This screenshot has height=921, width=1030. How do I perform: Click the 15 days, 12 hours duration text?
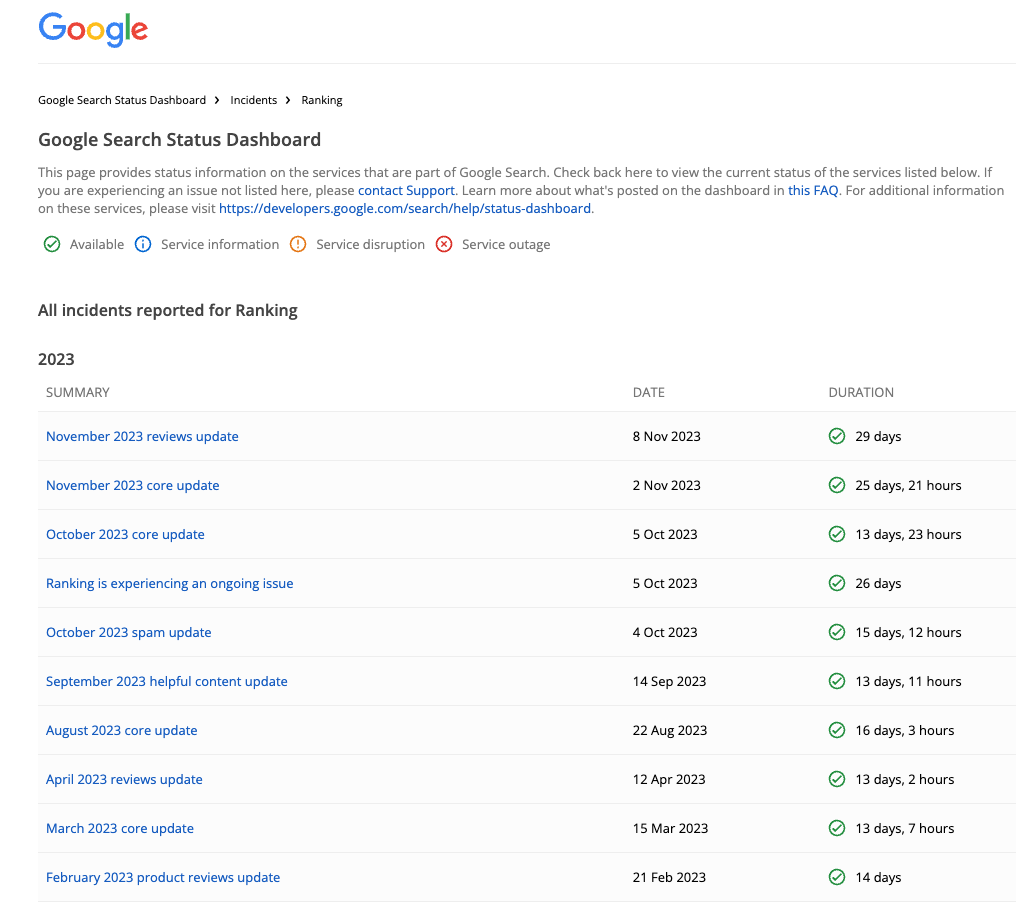[908, 632]
